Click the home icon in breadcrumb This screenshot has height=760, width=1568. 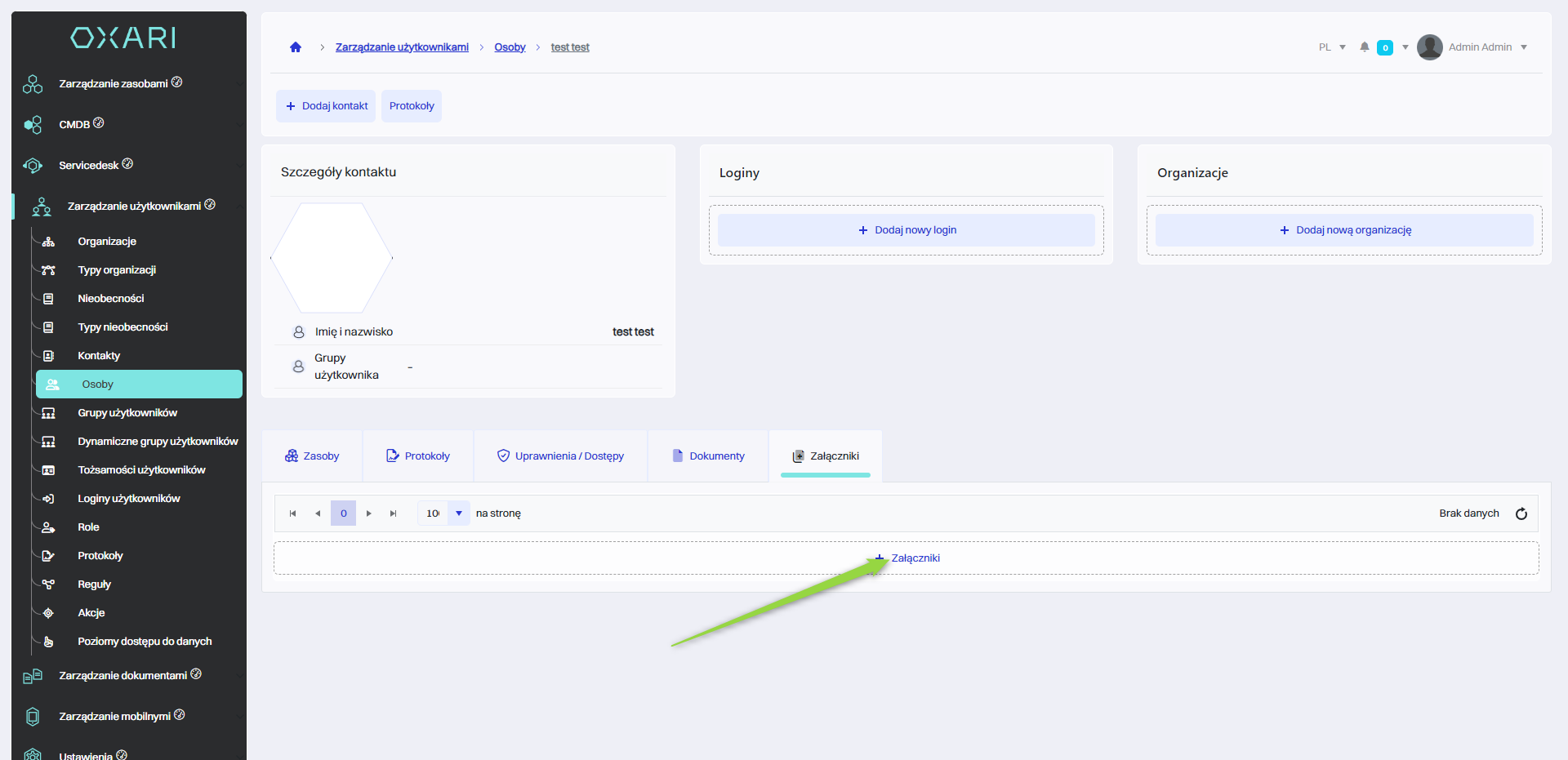pyautogui.click(x=296, y=47)
